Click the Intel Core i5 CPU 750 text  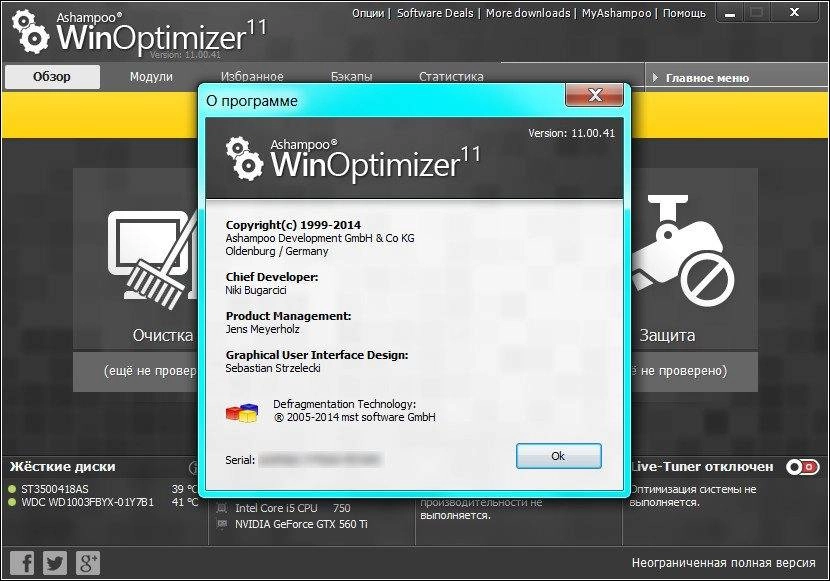tap(293, 509)
